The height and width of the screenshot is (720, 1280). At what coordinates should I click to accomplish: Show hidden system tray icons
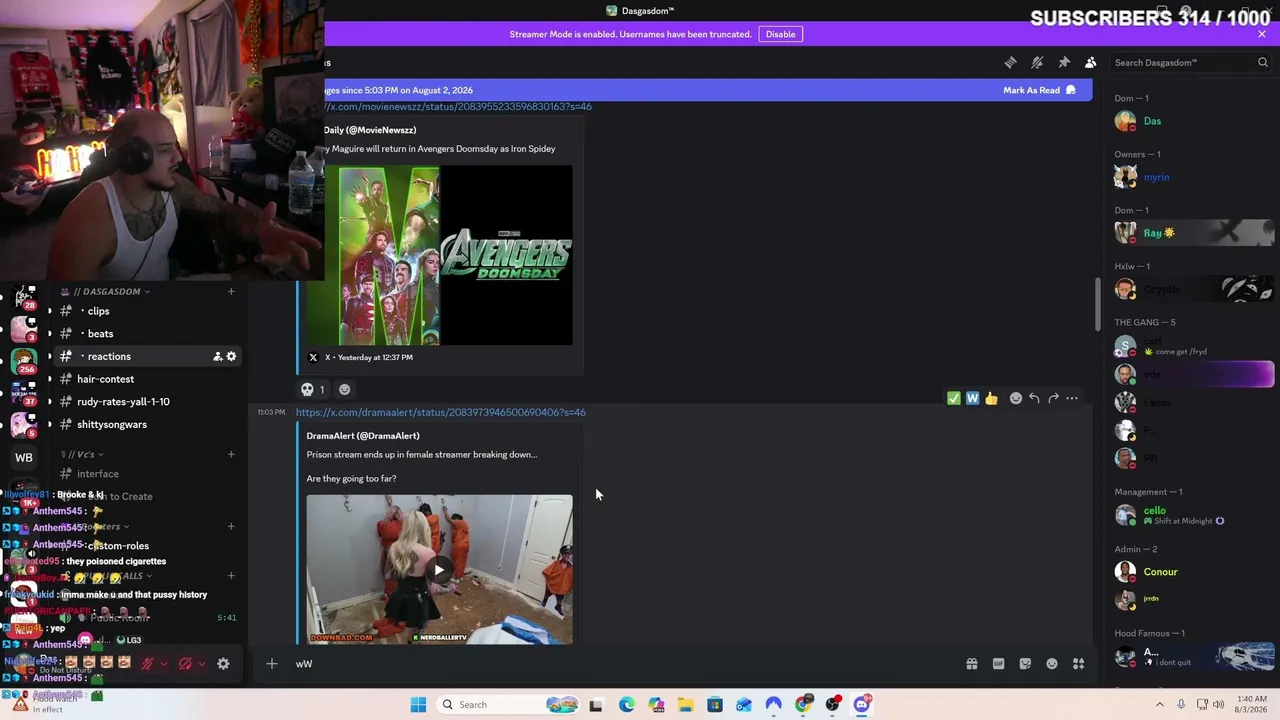tap(1160, 704)
